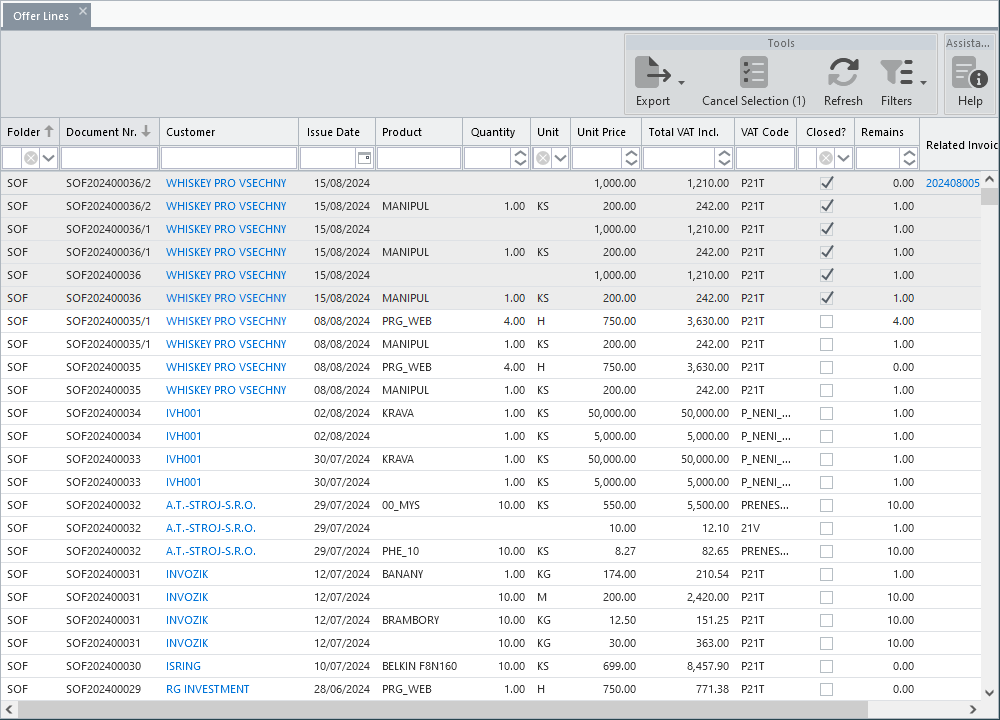Image resolution: width=1000 pixels, height=720 pixels.
Task: Click the horizontal scrollbar thumb
Action: [x=442, y=709]
